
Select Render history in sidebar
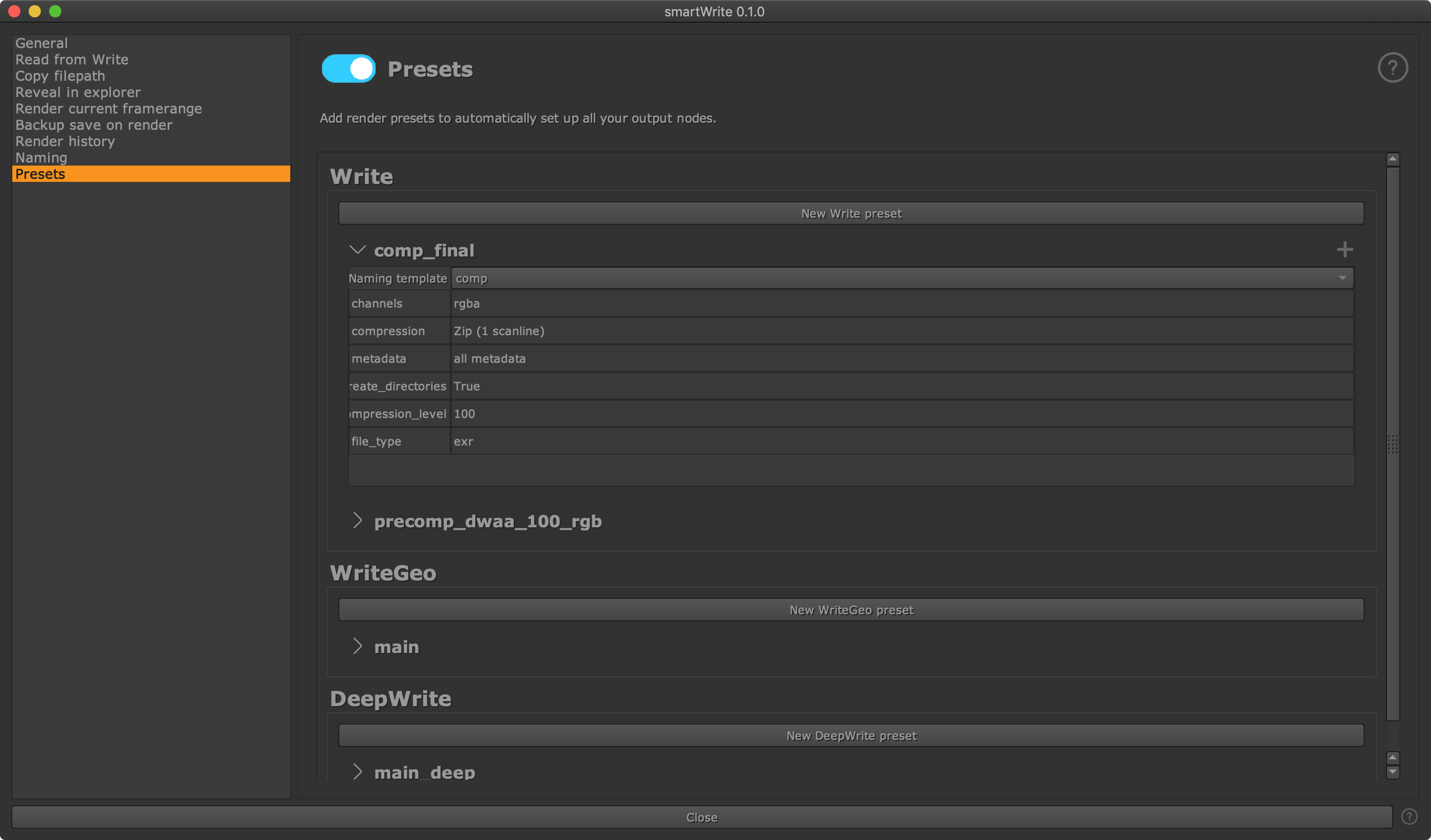coord(65,142)
